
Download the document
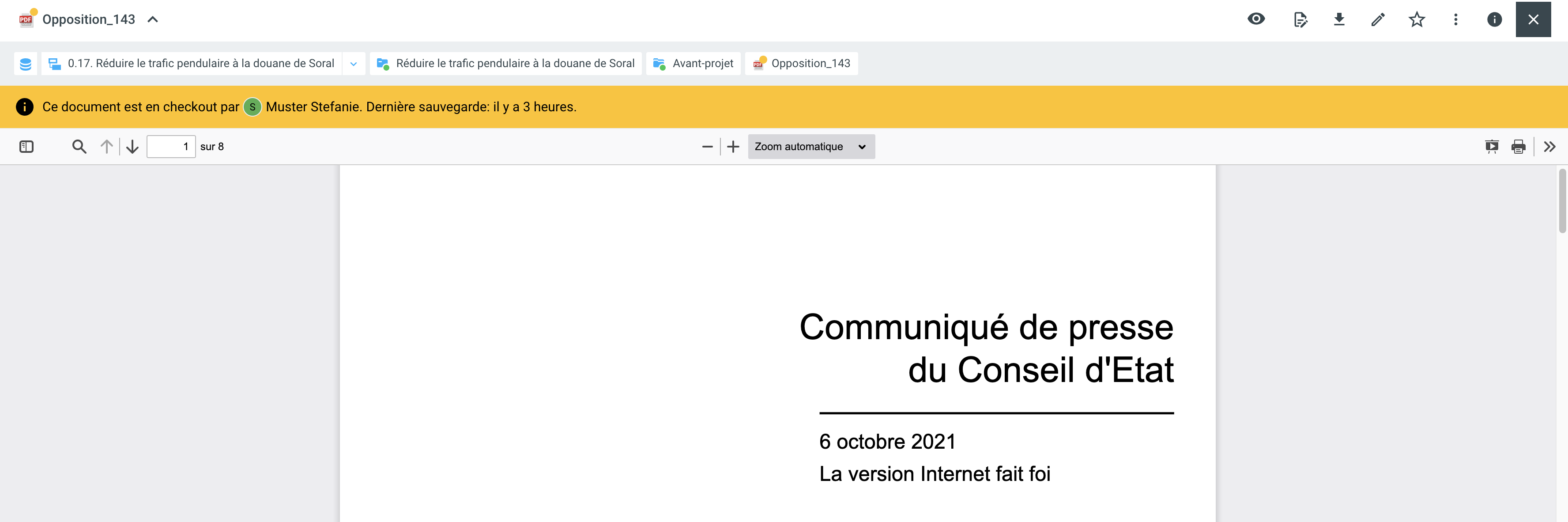coord(1339,19)
